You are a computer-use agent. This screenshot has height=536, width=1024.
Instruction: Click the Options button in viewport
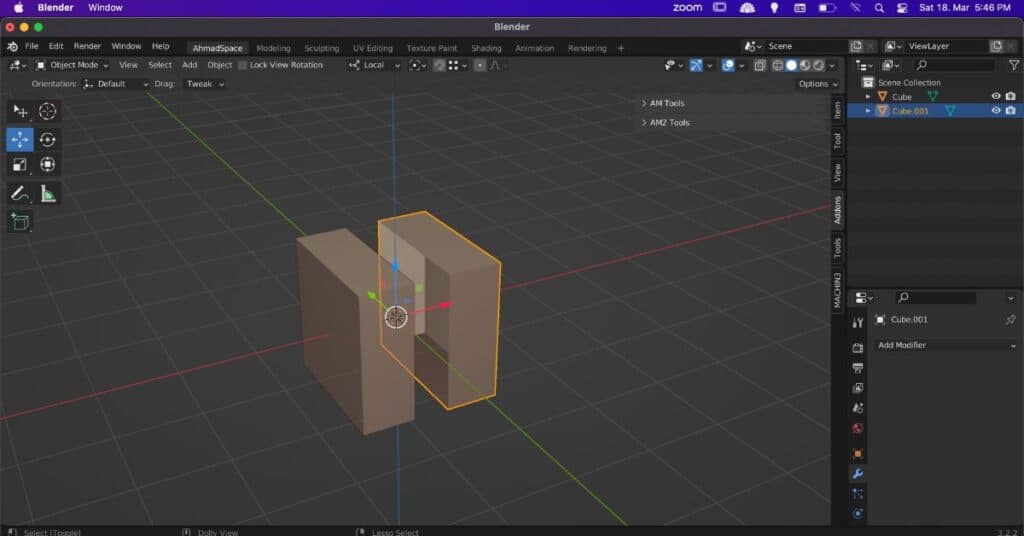[817, 84]
